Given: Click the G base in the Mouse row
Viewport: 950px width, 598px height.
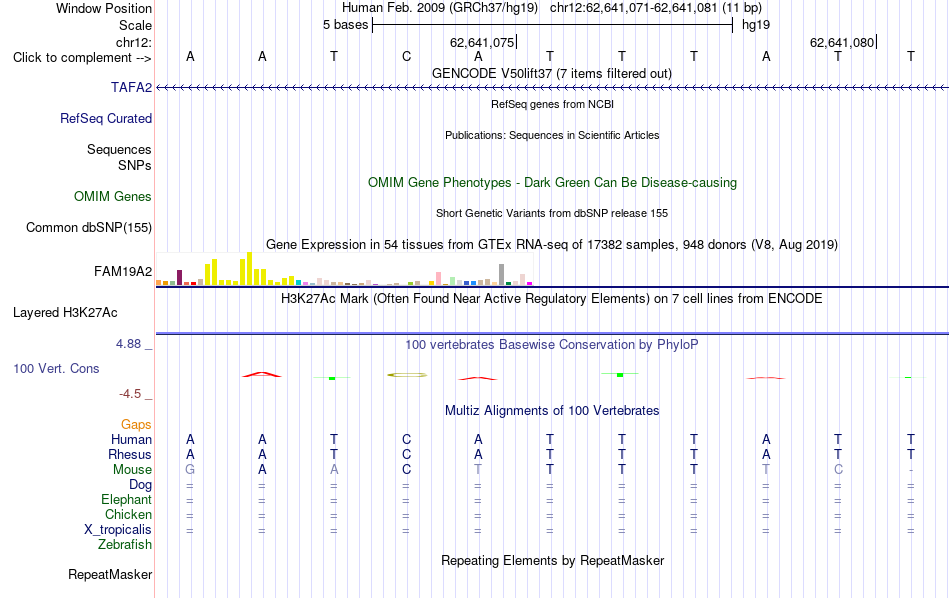Looking at the screenshot, I should click(190, 470).
